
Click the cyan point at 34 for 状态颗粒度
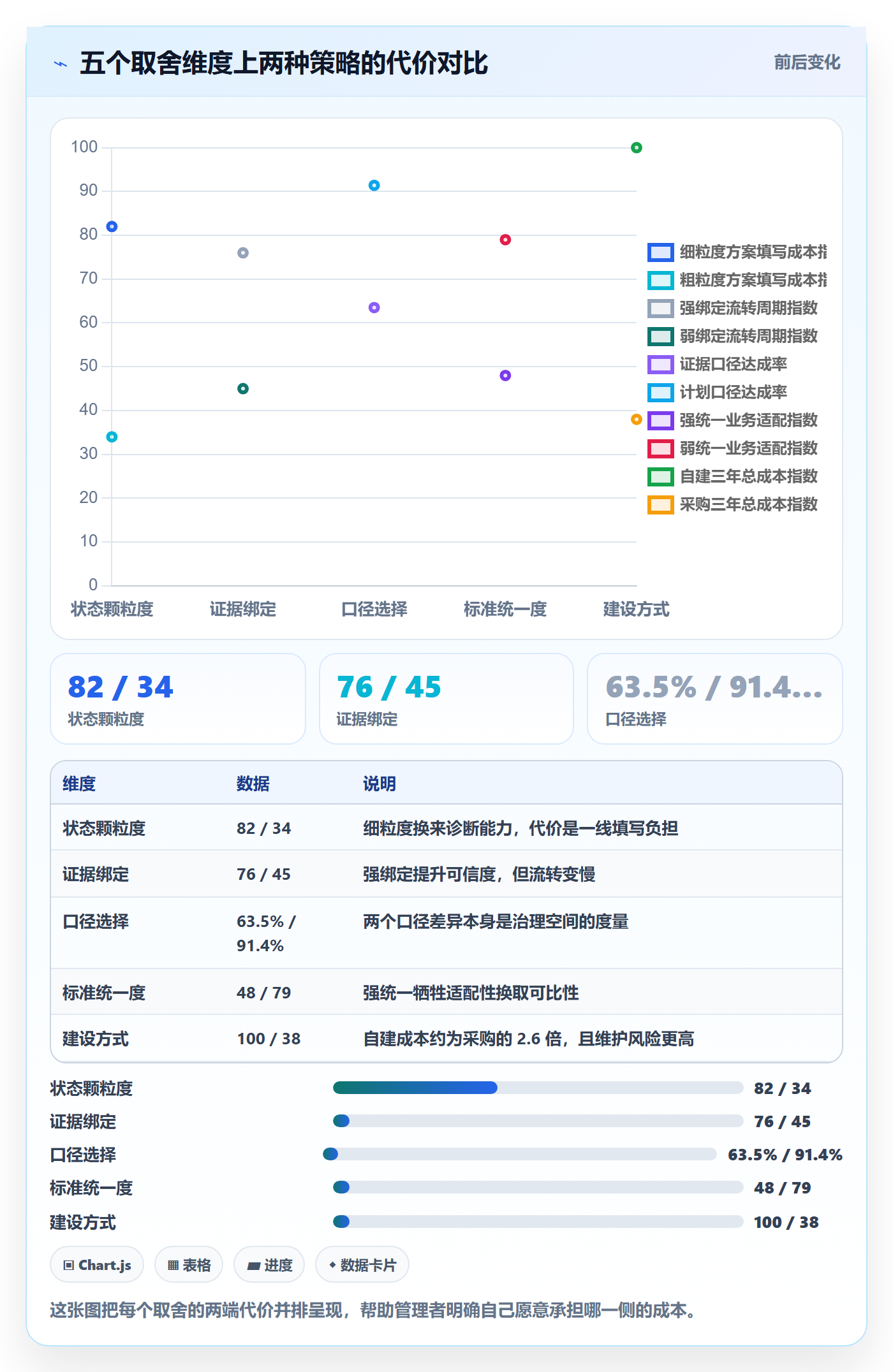(x=112, y=437)
